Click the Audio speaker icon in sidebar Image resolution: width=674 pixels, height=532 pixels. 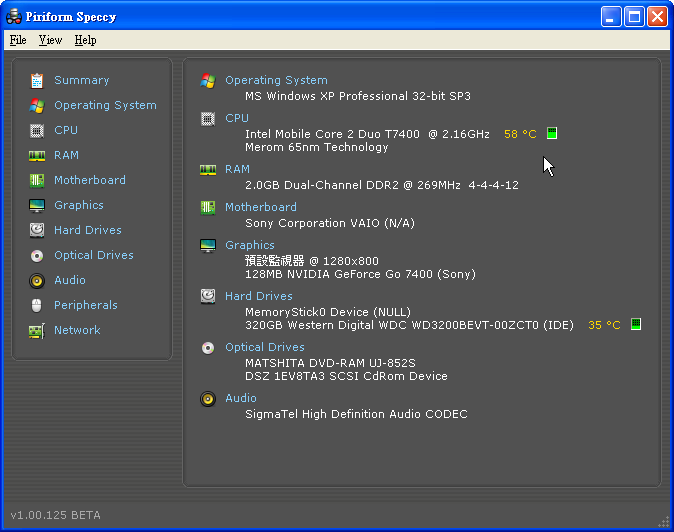[x=37, y=281]
